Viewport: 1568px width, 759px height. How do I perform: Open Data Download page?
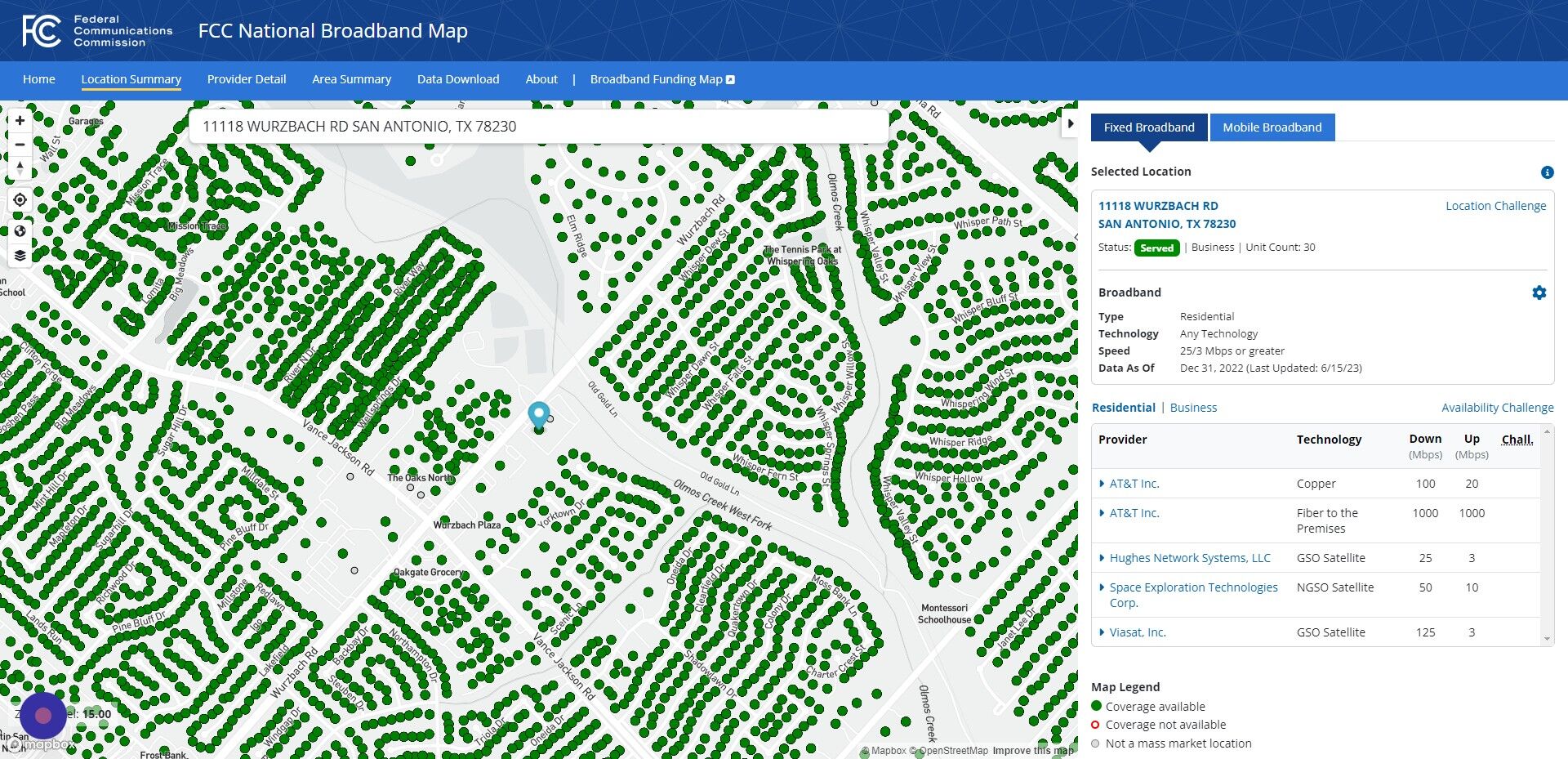pos(458,79)
